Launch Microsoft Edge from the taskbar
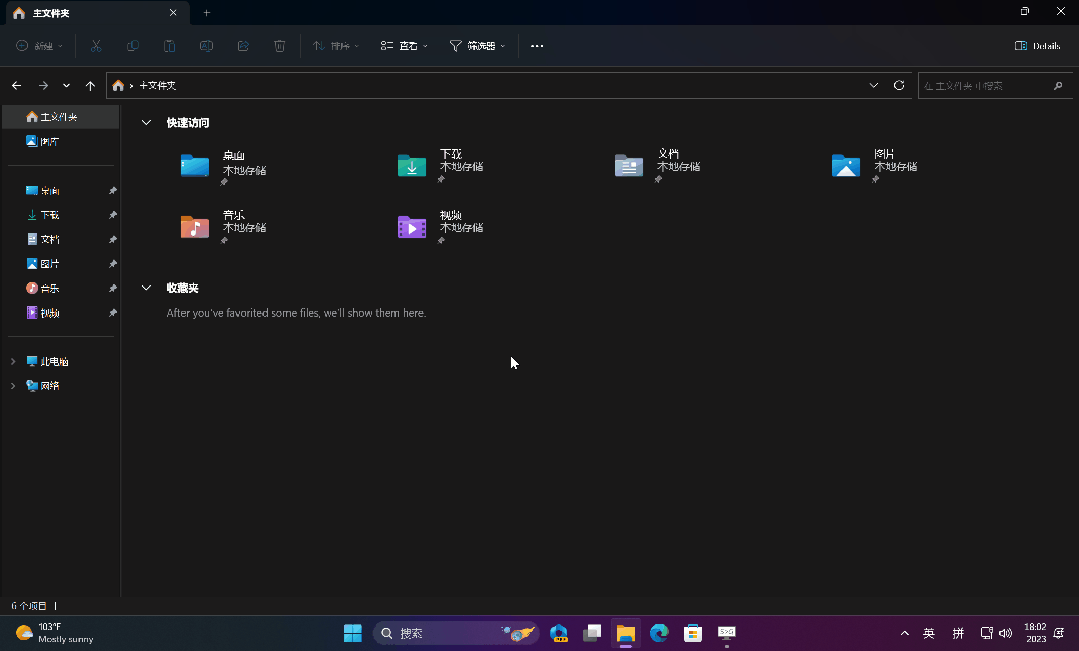 (659, 633)
